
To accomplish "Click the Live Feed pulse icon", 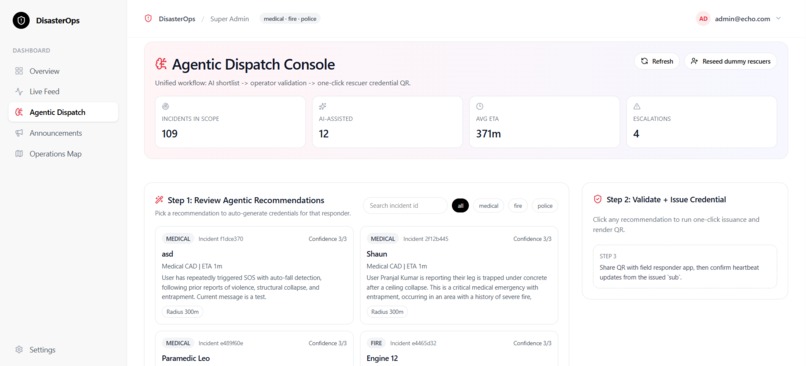I will tap(19, 92).
